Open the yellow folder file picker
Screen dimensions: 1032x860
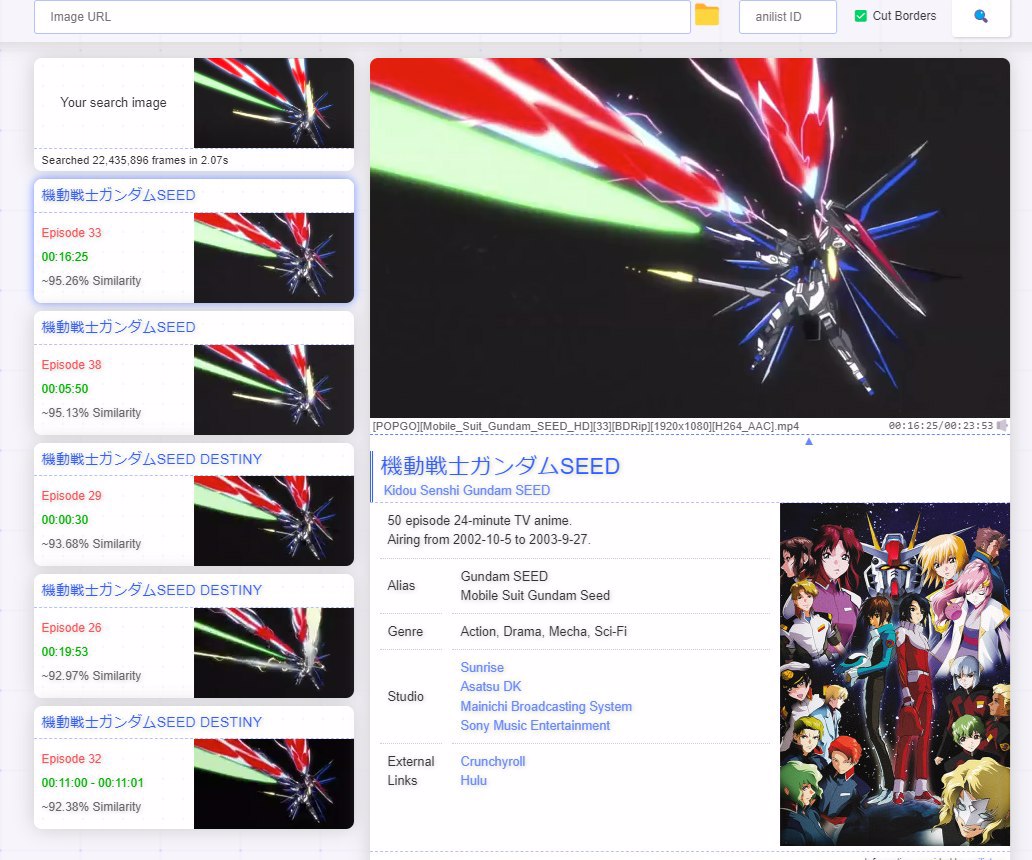707,15
